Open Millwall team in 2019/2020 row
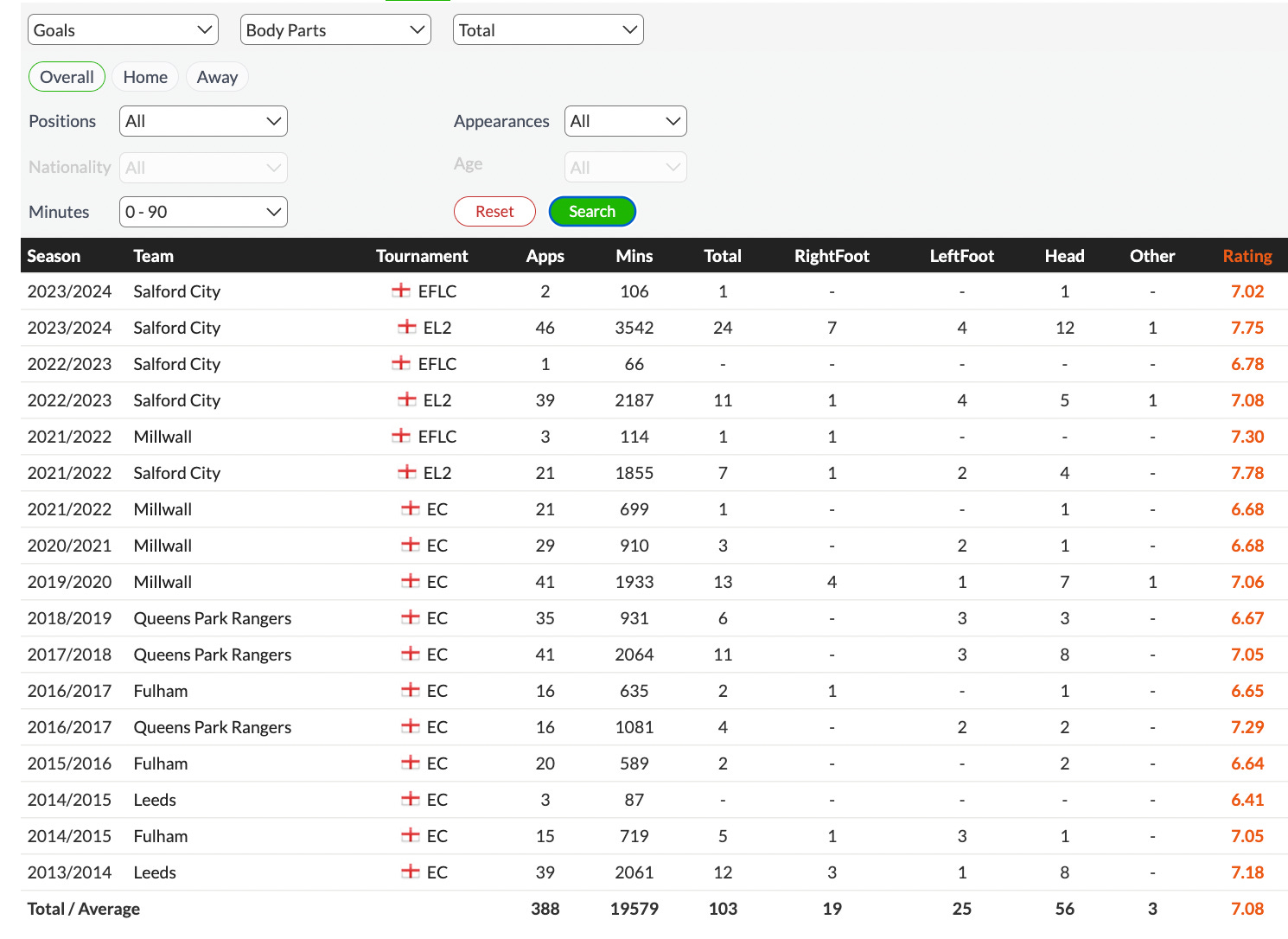Screen dimensions: 1288x939 pyautogui.click(x=163, y=582)
